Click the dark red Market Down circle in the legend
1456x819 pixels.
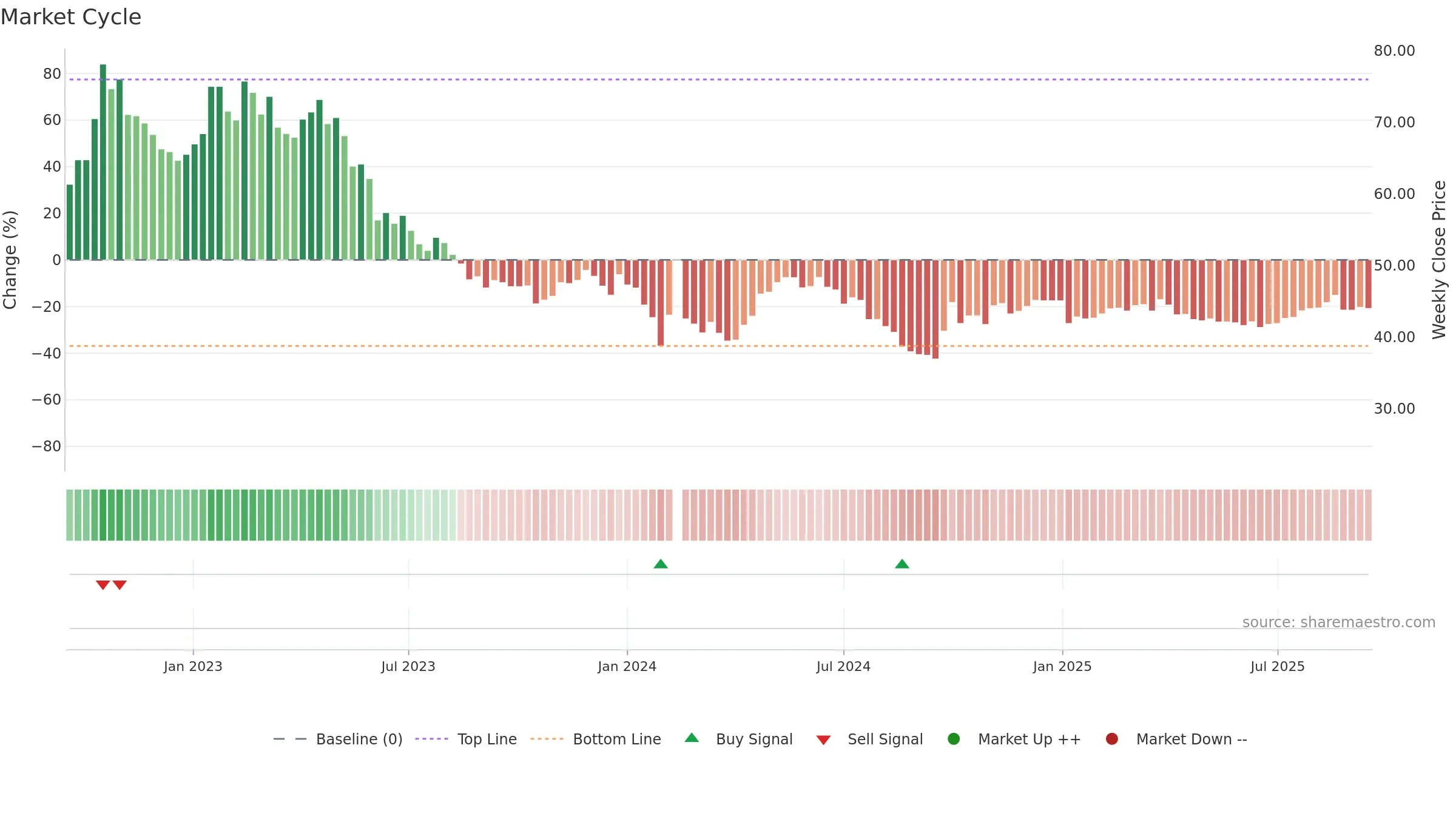pos(1112,739)
